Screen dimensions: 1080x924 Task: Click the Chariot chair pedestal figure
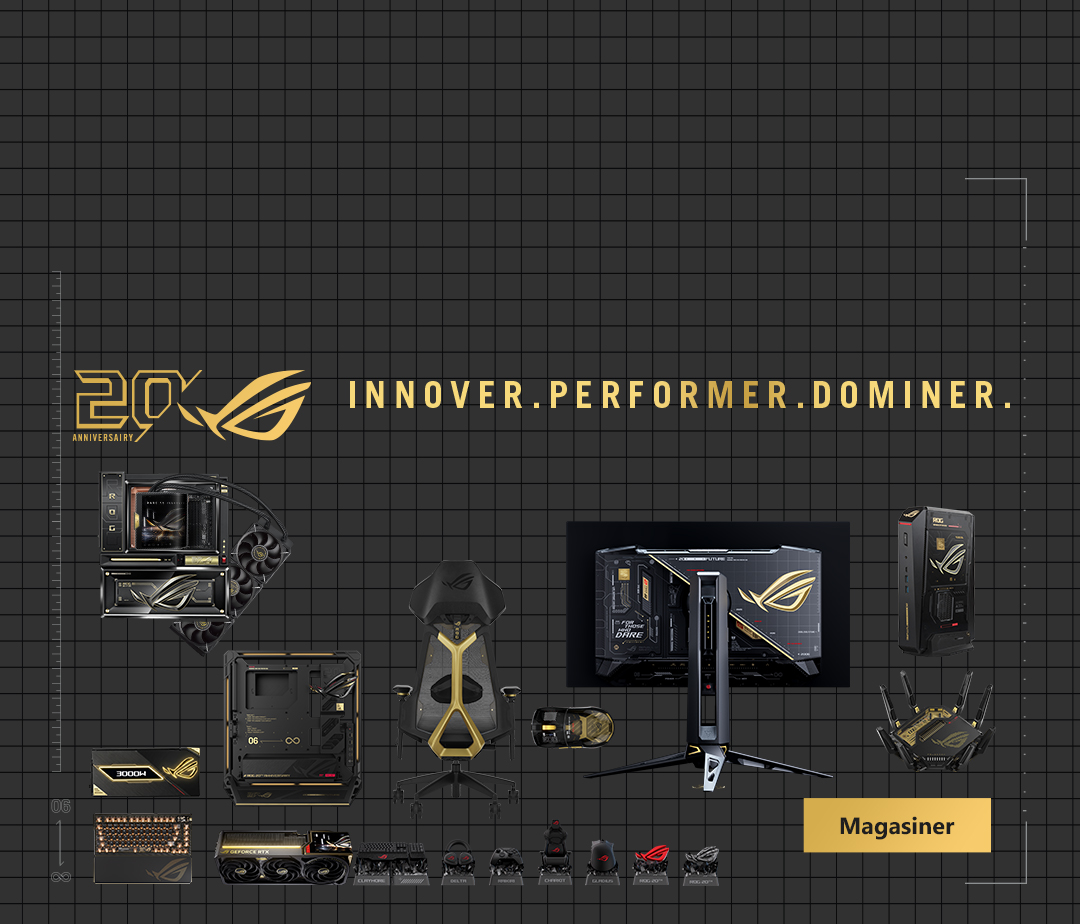point(555,852)
